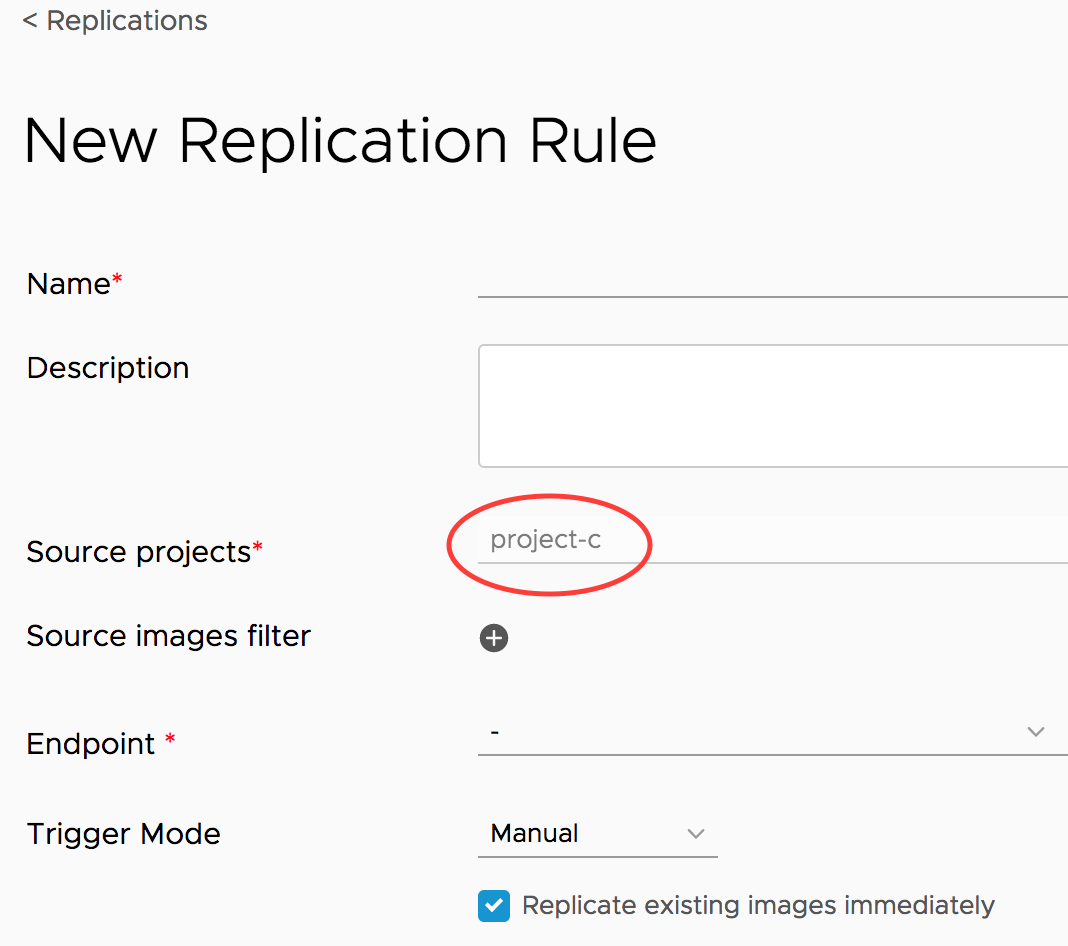This screenshot has width=1068, height=946.
Task: Open the caret beside Manual trigger mode
Action: point(697,834)
